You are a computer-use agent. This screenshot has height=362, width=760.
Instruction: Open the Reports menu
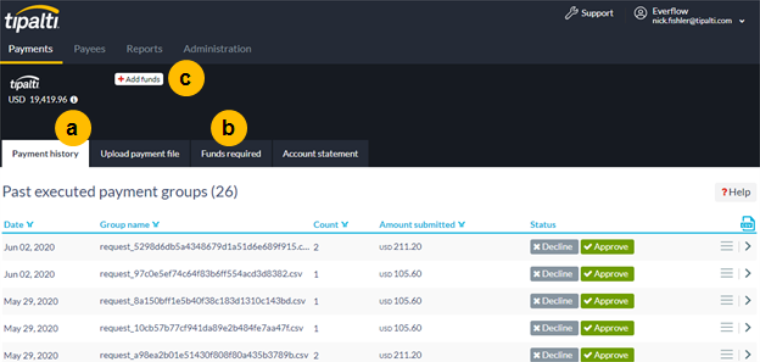click(x=144, y=49)
